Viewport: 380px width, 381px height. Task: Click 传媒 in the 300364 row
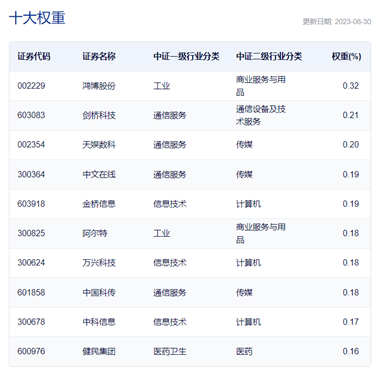(x=244, y=174)
